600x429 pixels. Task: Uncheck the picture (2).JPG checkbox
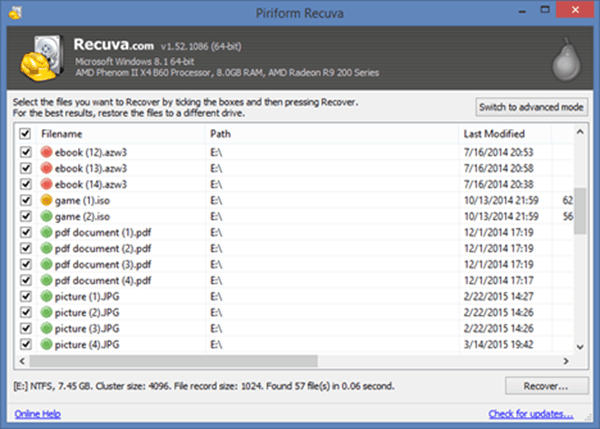(26, 313)
